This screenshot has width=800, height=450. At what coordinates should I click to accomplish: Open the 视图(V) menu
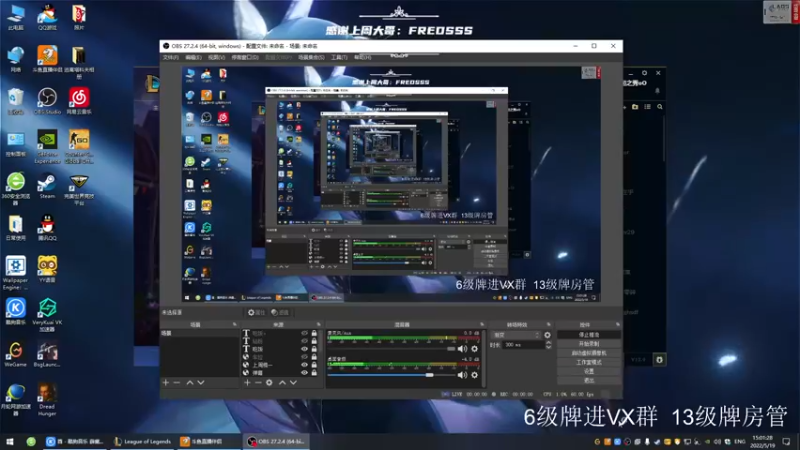coord(216,57)
